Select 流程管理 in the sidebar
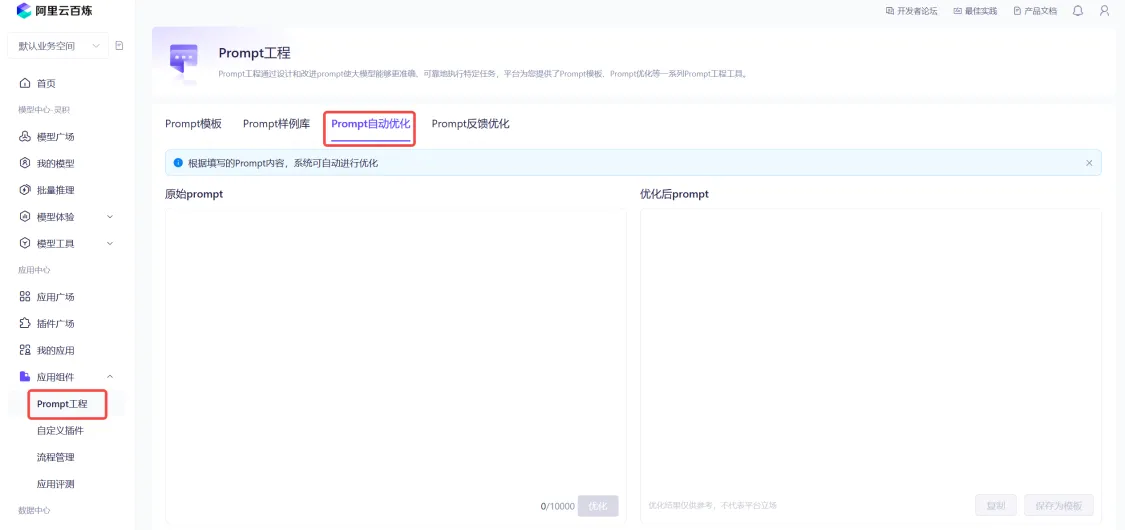This screenshot has height=530, width=1125. click(55, 457)
